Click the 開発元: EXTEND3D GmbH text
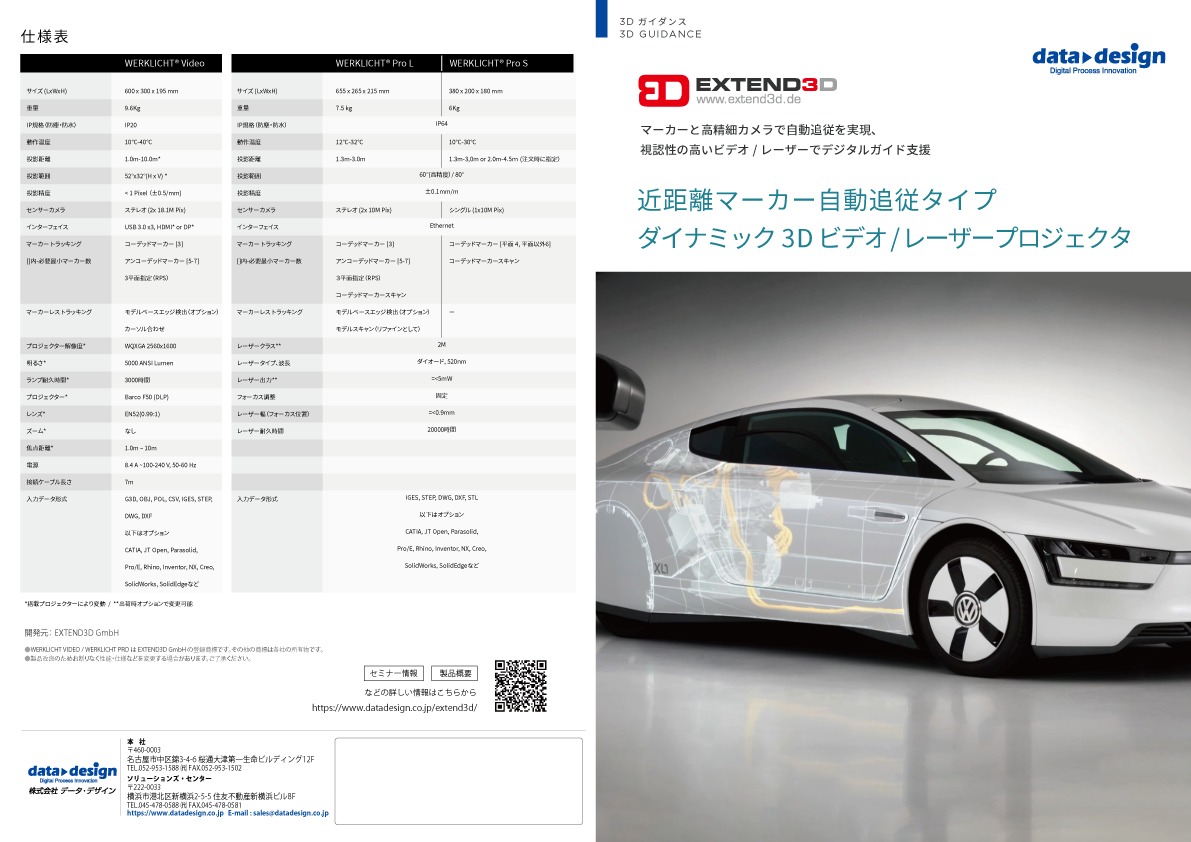This screenshot has width=1191, height=842. click(x=71, y=632)
